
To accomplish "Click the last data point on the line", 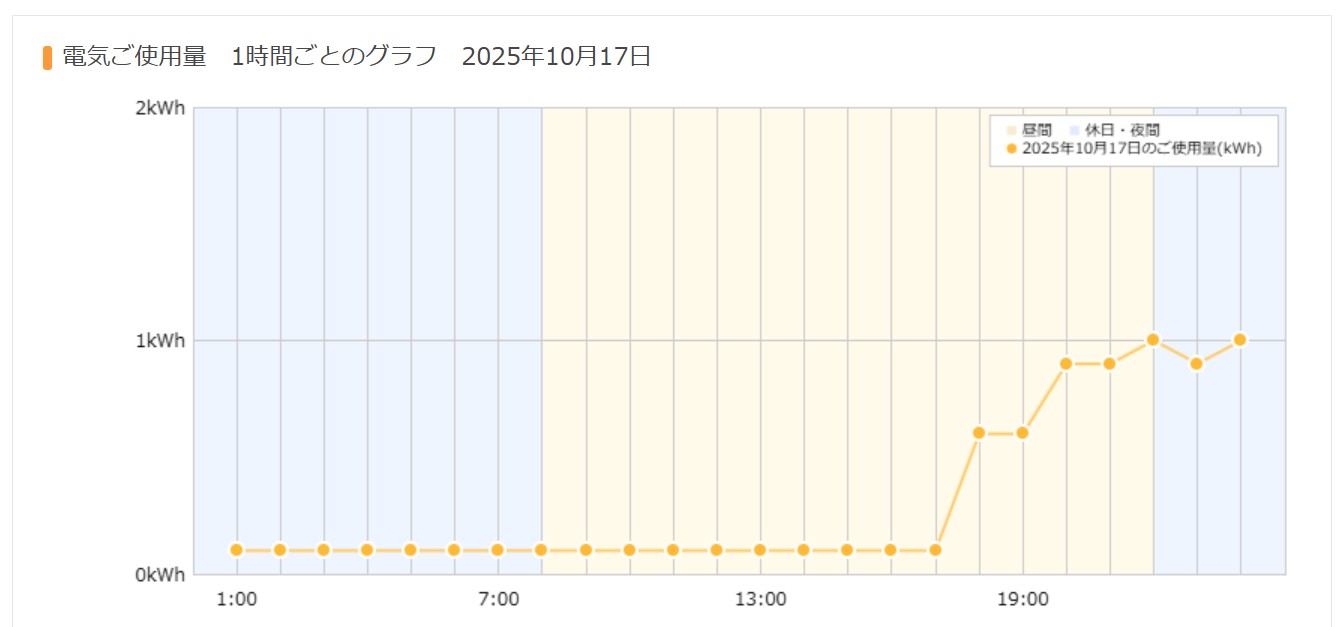I will click(1240, 340).
